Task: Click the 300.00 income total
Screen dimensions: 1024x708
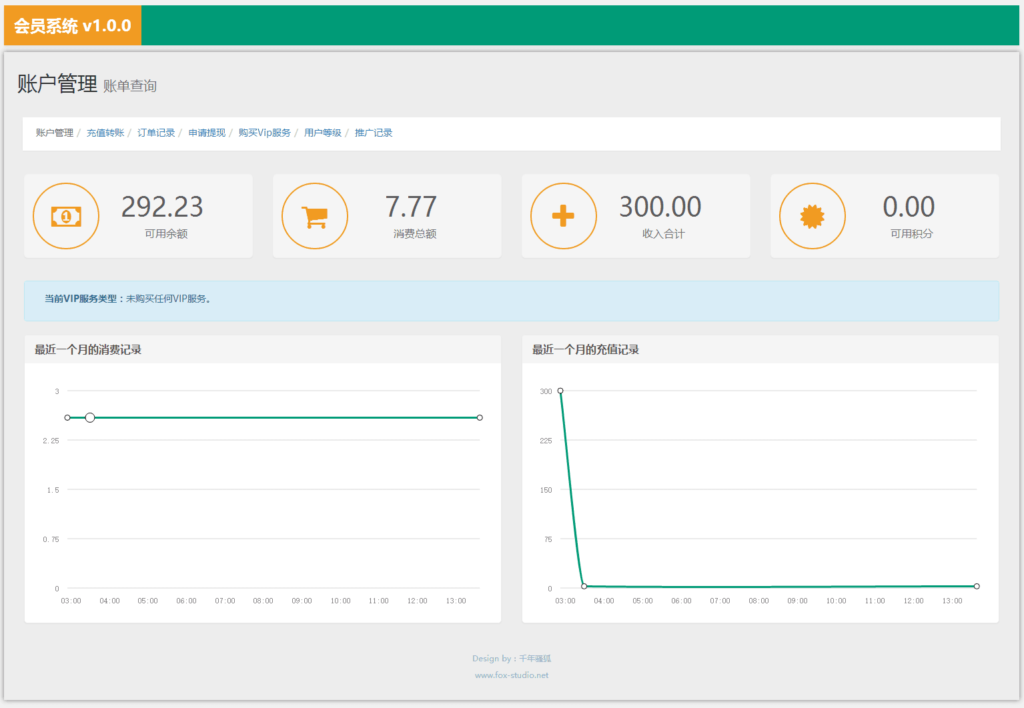Action: [660, 207]
